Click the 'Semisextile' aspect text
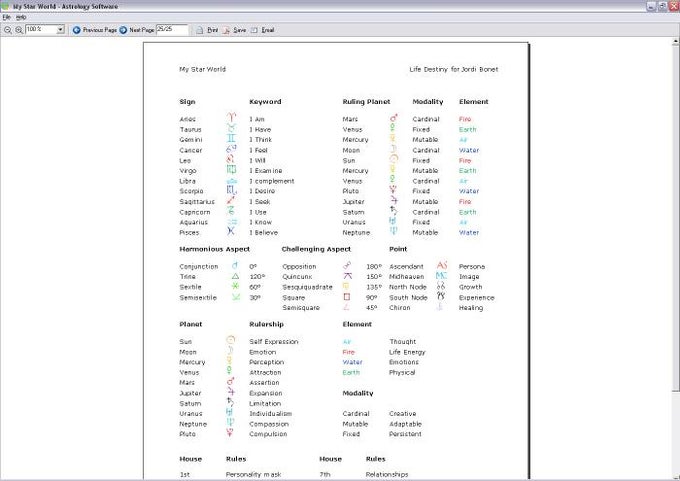Image resolution: width=680 pixels, height=481 pixels. point(198,298)
